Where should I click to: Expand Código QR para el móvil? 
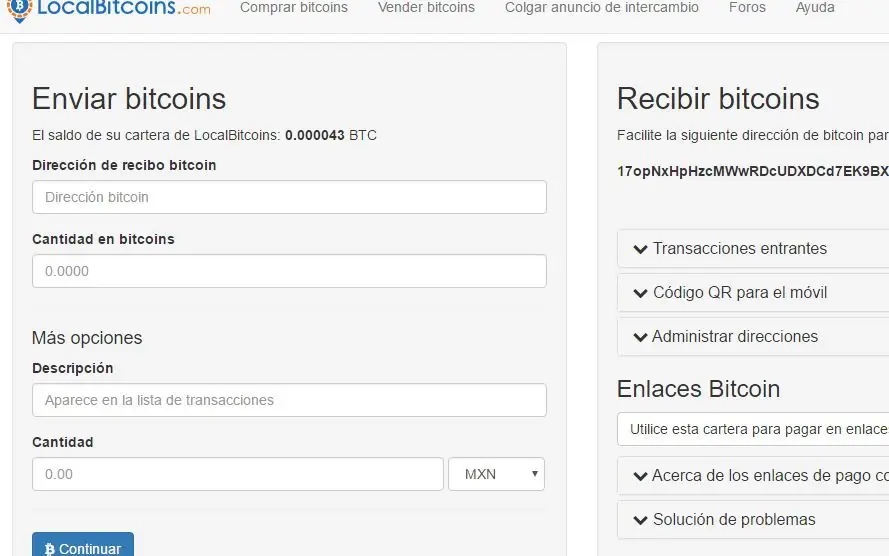pyautogui.click(x=753, y=292)
